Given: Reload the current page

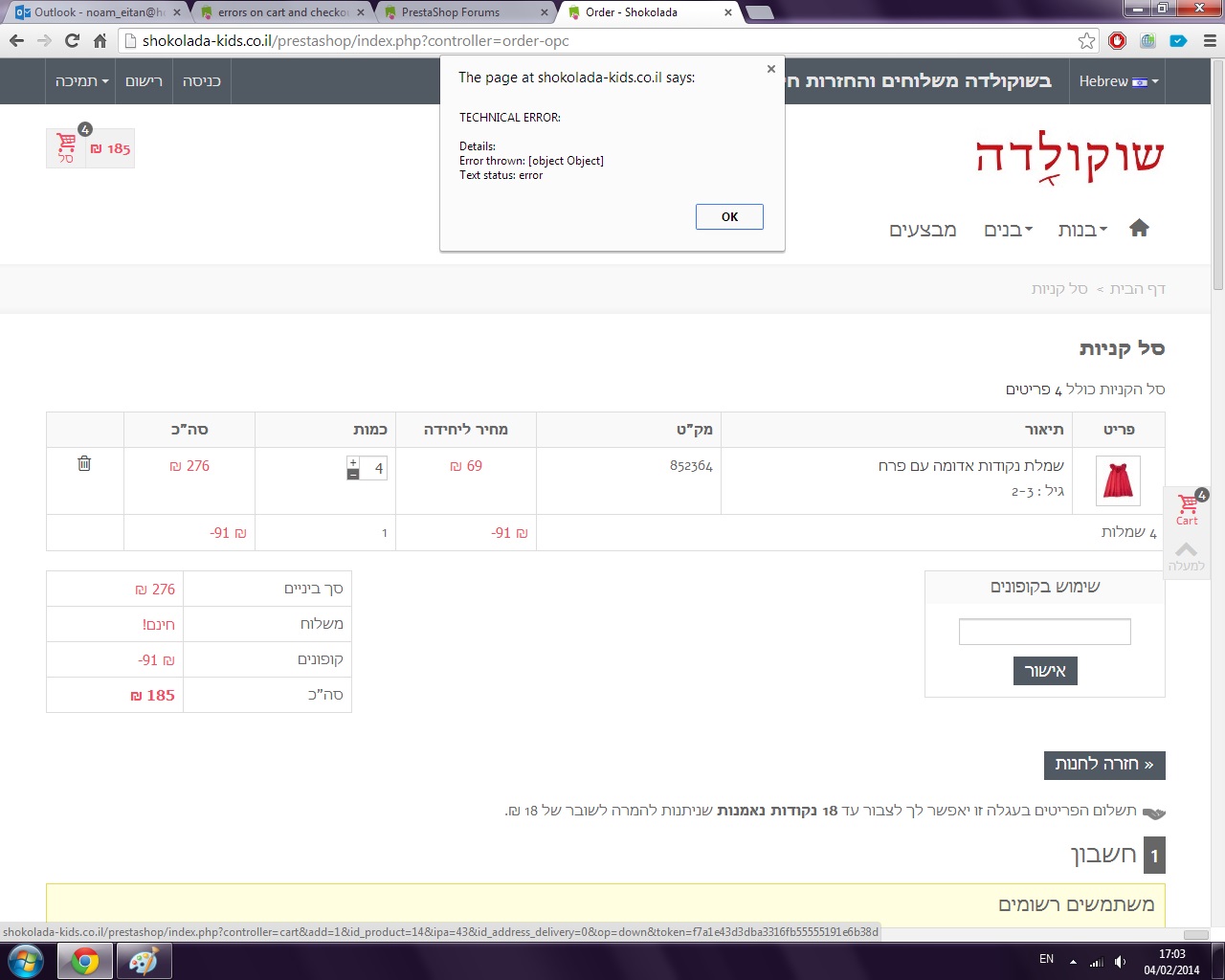Looking at the screenshot, I should click(72, 41).
